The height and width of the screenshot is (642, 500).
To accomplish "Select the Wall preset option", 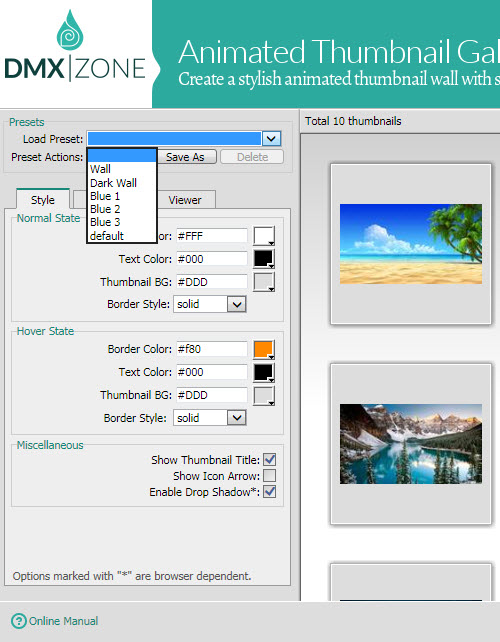I will (122, 169).
